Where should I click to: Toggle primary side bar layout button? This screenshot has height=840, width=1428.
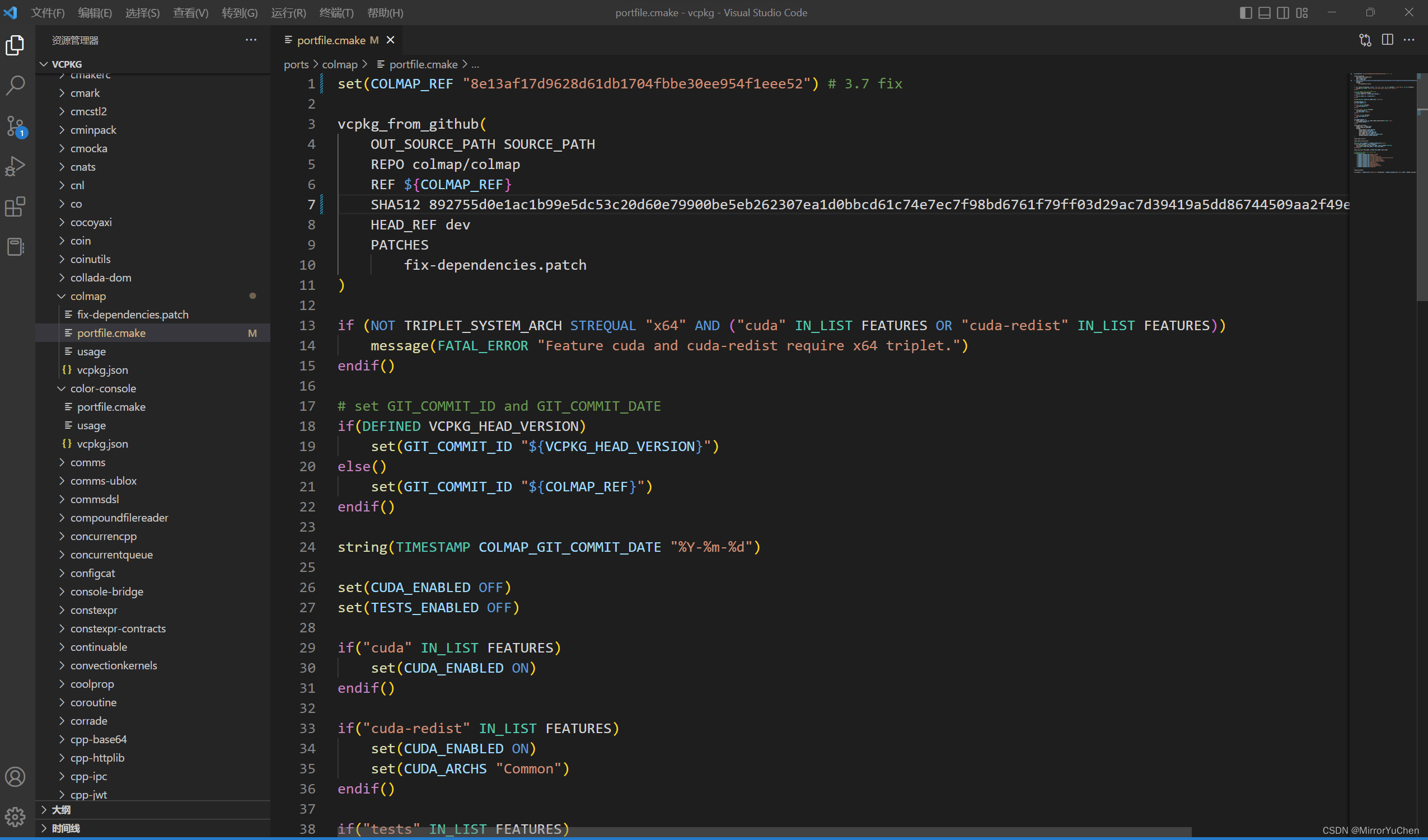[1246, 12]
